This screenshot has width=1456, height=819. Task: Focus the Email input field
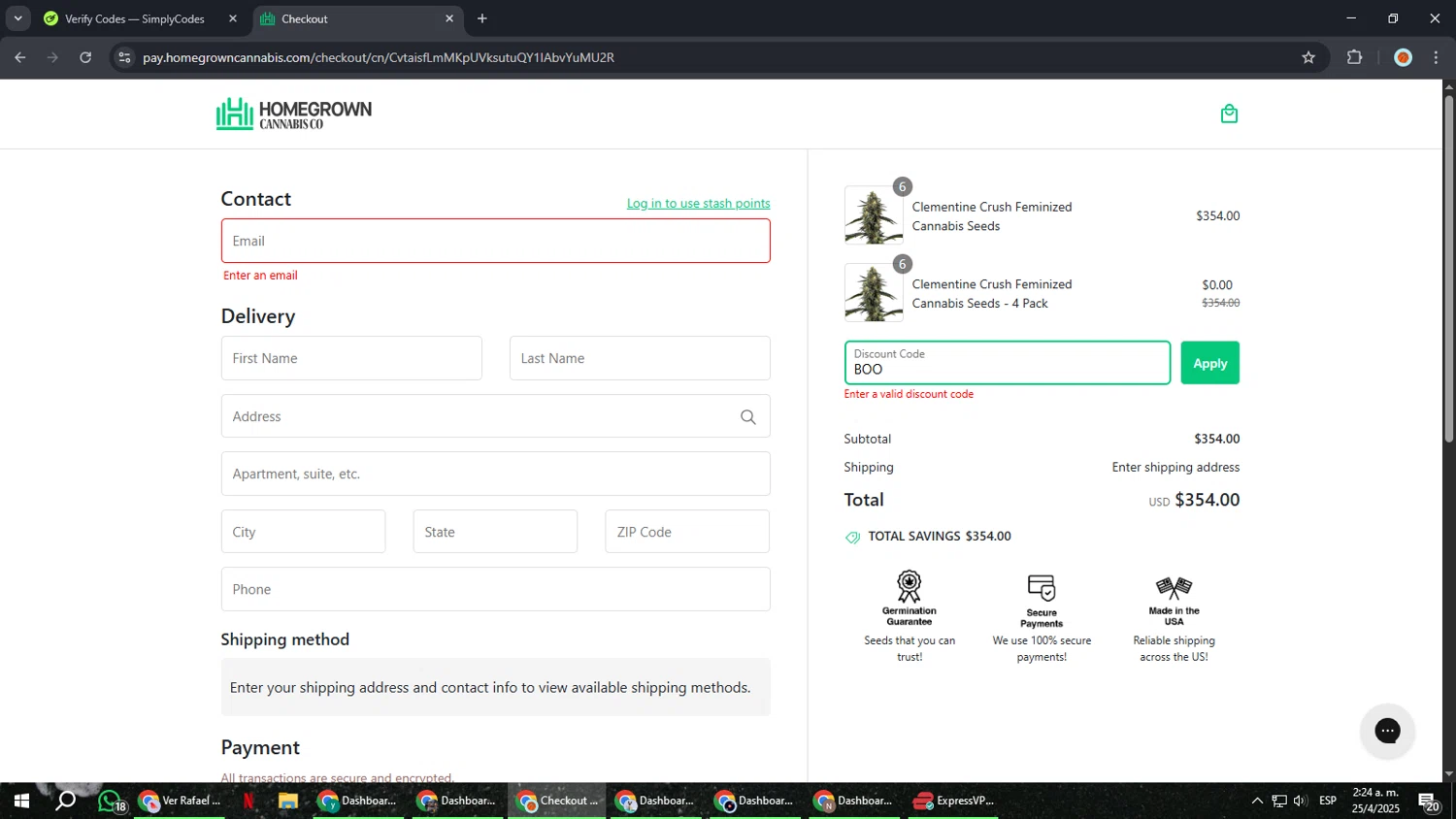495,241
